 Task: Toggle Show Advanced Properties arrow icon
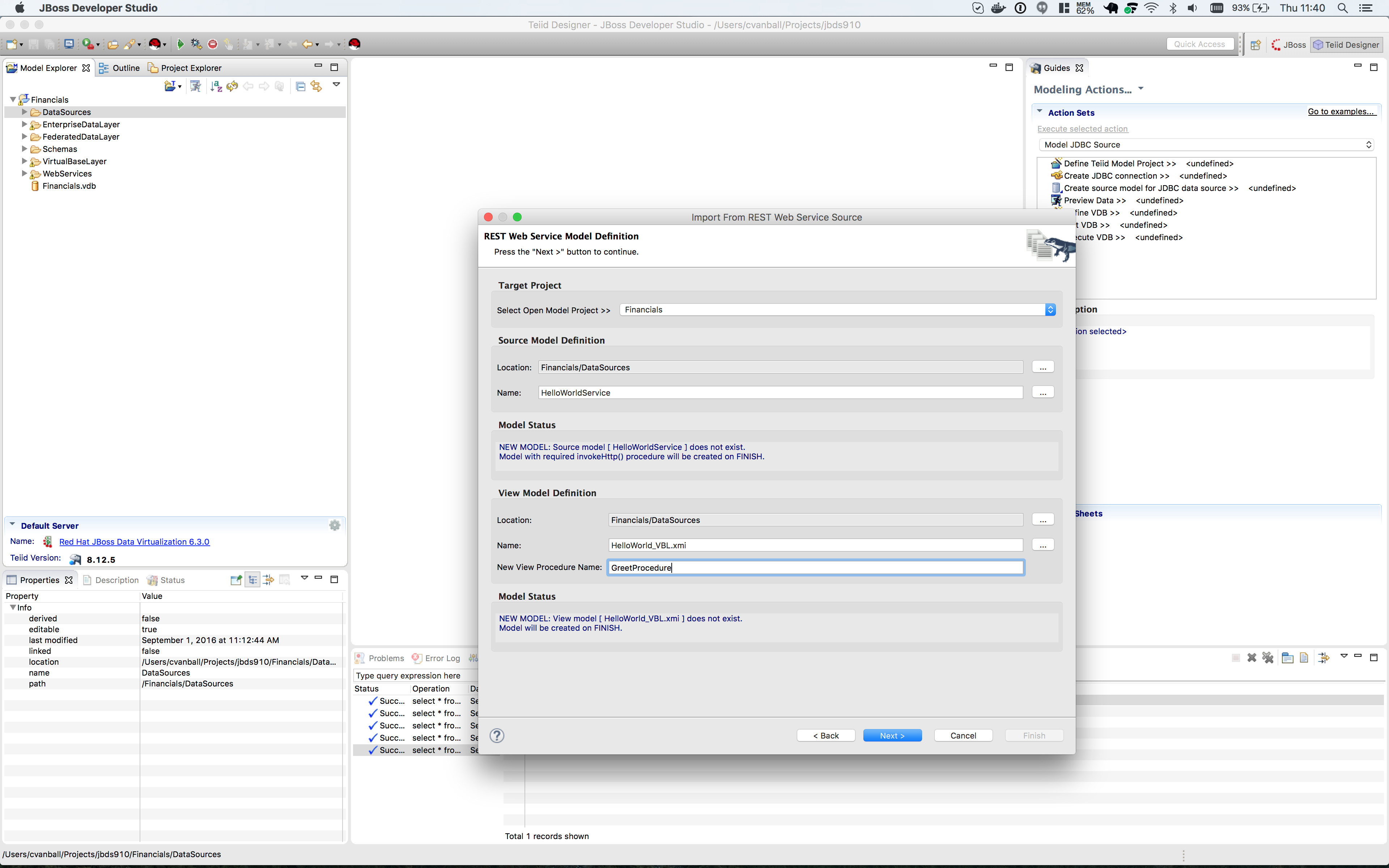268,580
